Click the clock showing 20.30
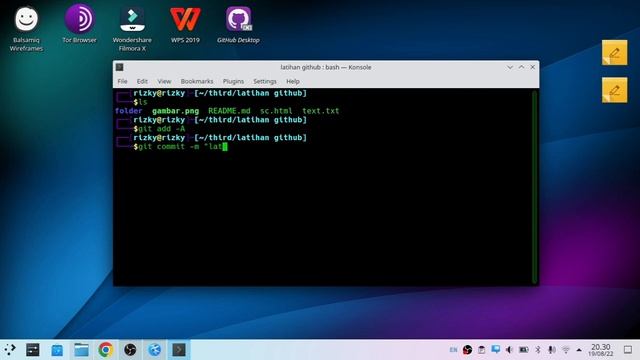The height and width of the screenshot is (360, 640). pyautogui.click(x=600, y=350)
